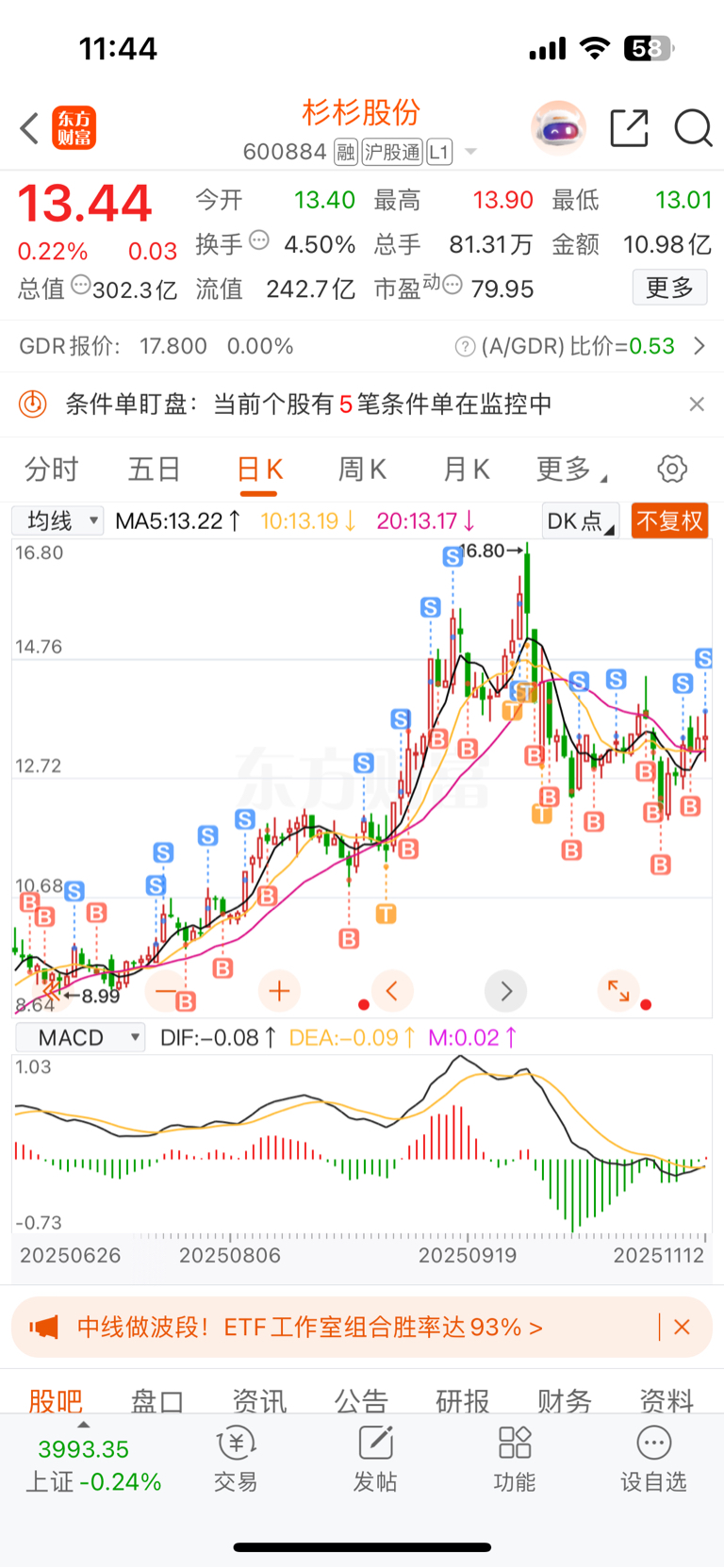Viewport: 724px width, 1568px height.
Task: Expand the 更多 chart period menu
Action: coord(571,469)
